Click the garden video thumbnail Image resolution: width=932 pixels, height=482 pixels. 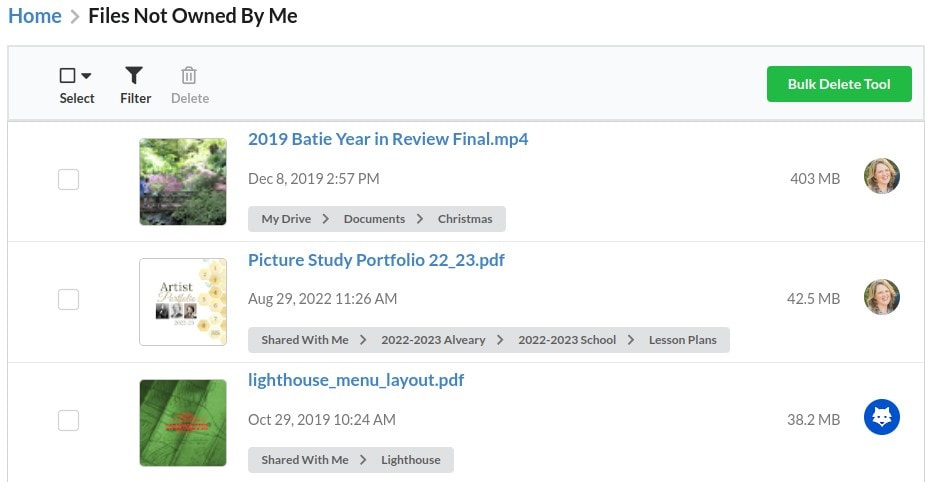point(182,182)
